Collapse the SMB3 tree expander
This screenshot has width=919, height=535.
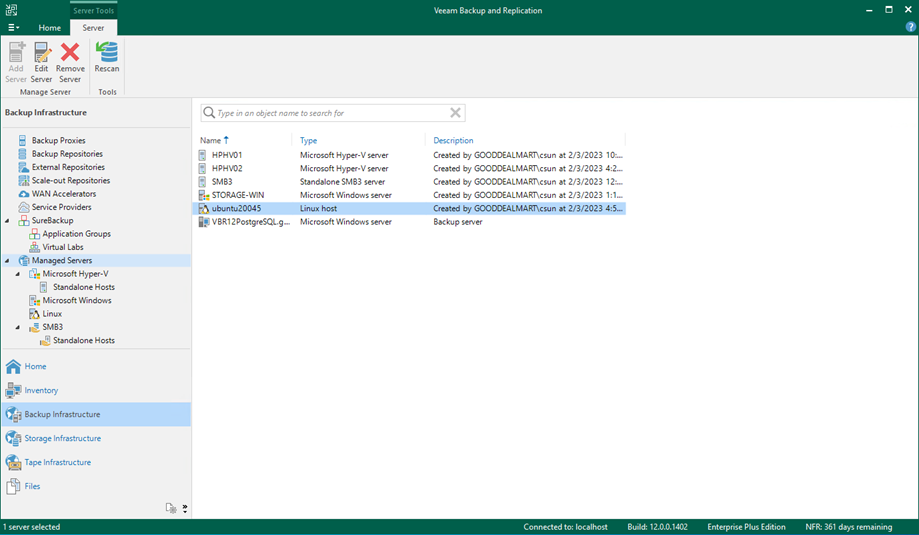point(18,328)
